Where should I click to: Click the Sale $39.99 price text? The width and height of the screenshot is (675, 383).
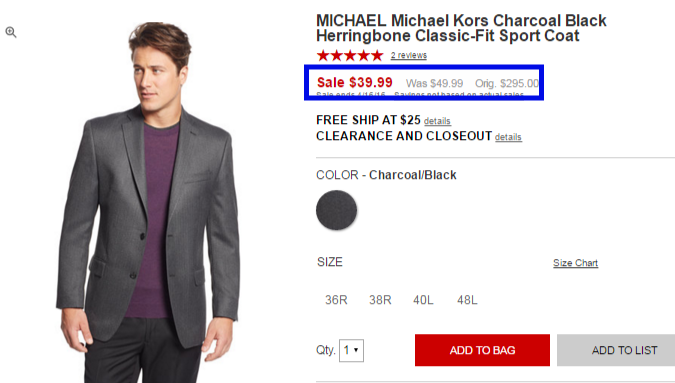click(x=355, y=82)
